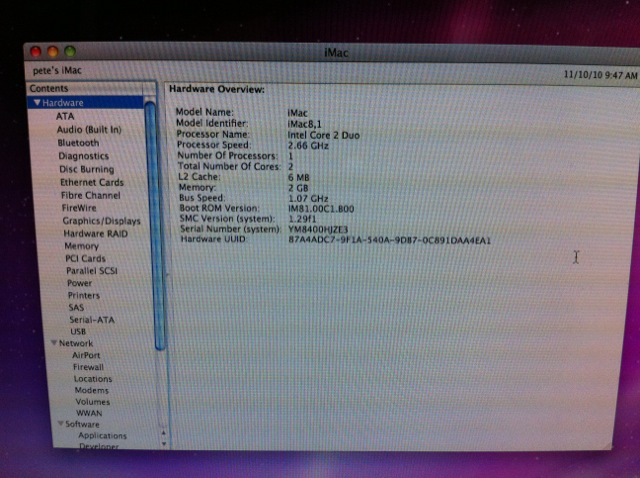The width and height of the screenshot is (640, 478).
Task: Select USB entry
Action: tap(78, 331)
